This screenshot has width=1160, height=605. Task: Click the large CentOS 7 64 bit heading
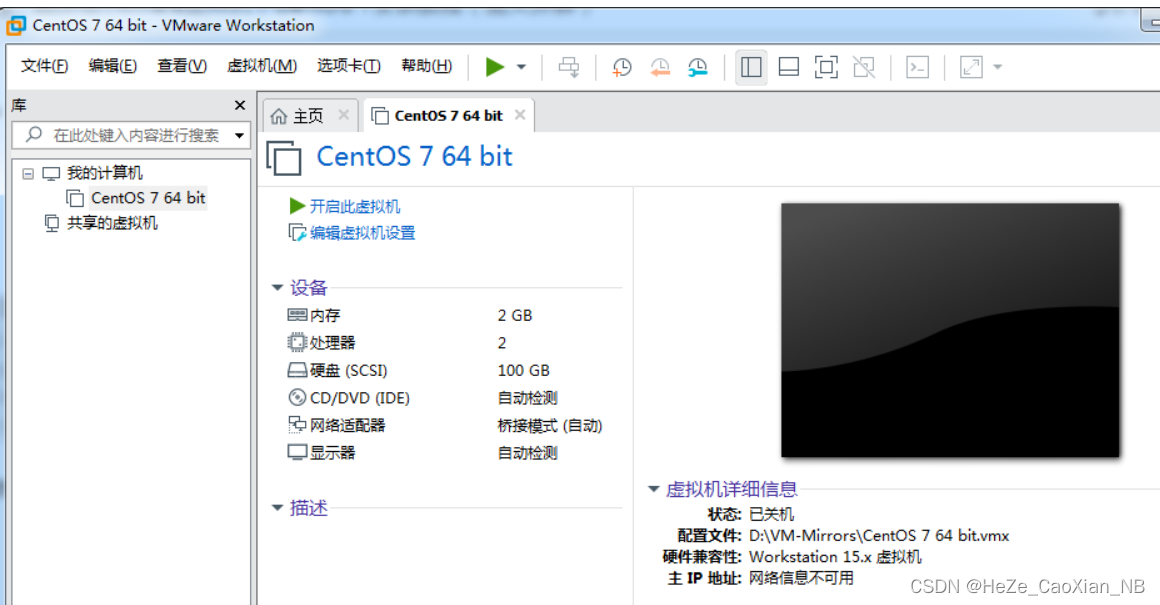[x=414, y=157]
